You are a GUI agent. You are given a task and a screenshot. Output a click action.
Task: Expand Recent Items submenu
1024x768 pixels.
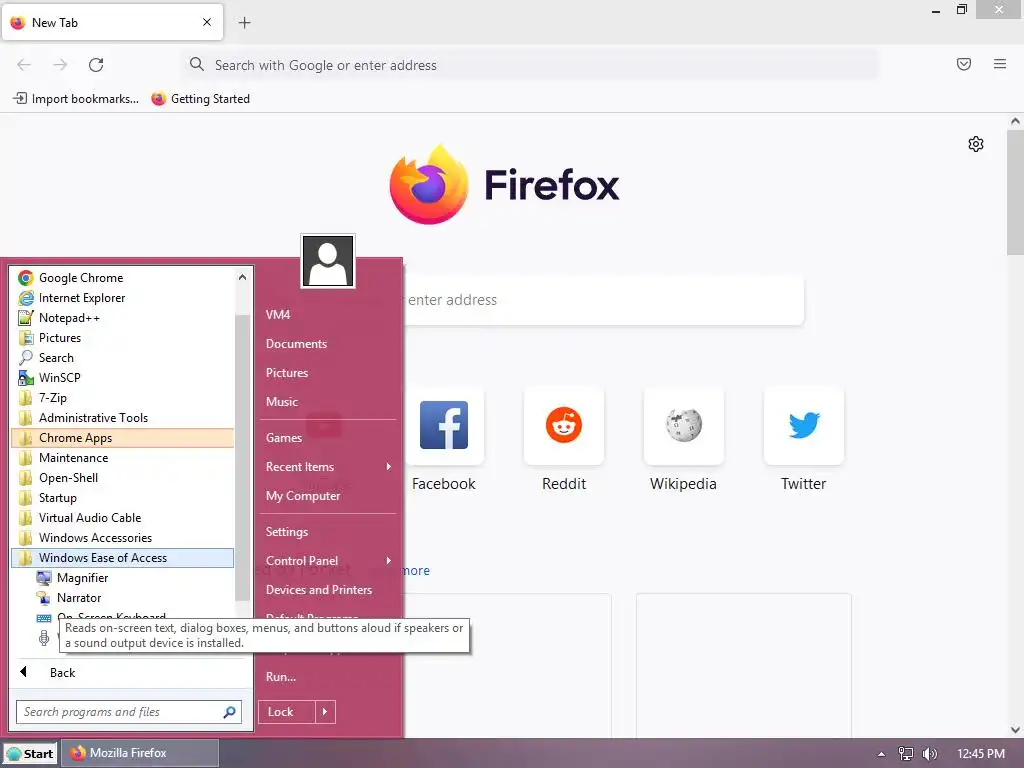click(328, 467)
